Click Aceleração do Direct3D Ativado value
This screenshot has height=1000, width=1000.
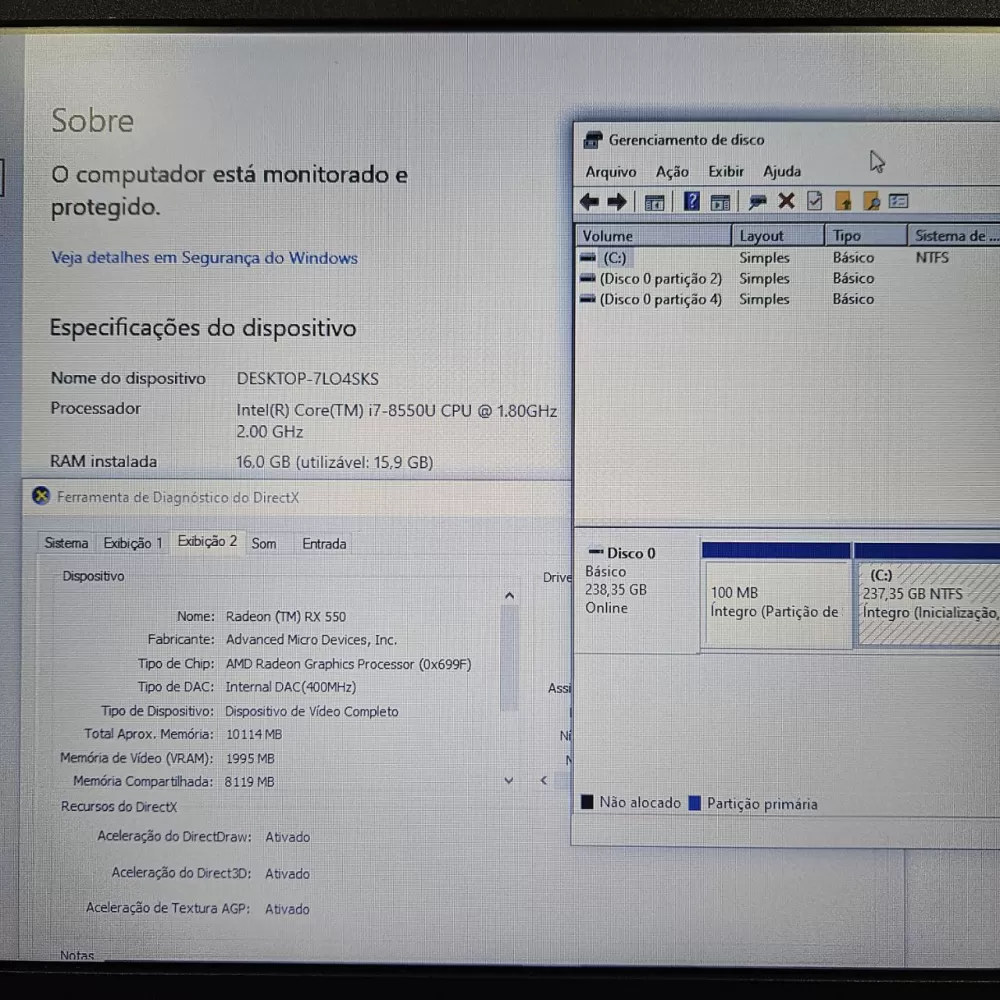(288, 873)
